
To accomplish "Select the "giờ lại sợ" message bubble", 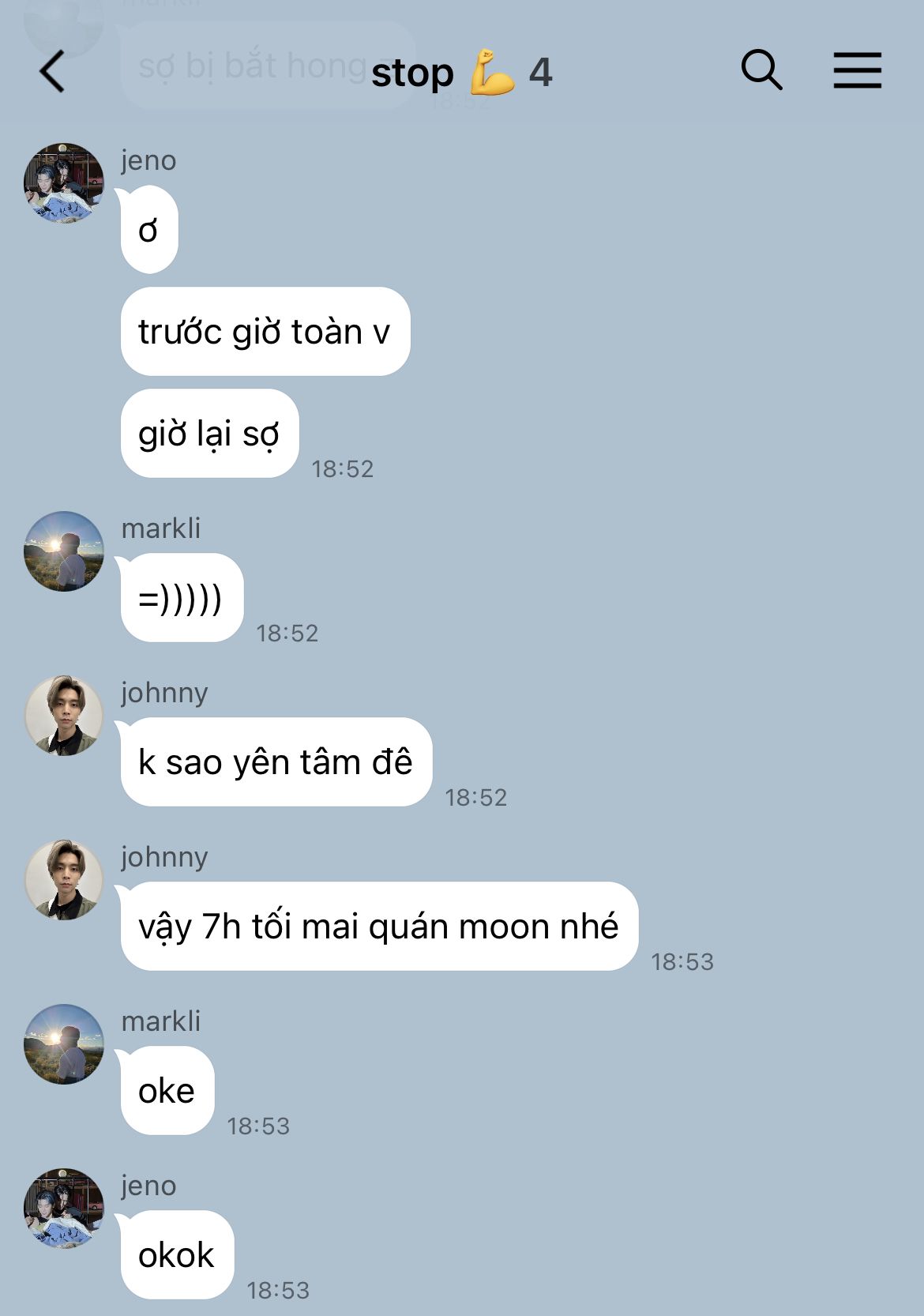I will point(210,433).
